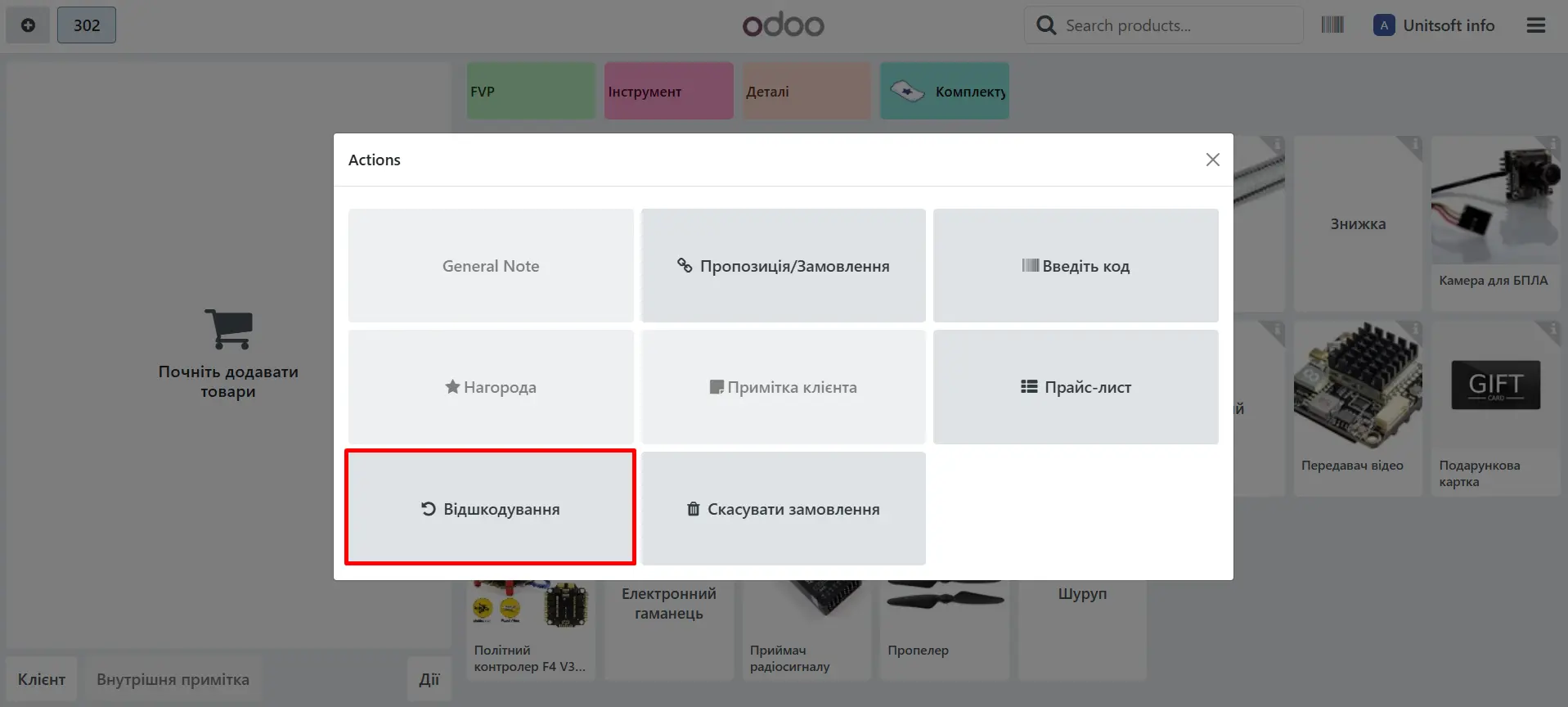The height and width of the screenshot is (707, 1568).
Task: Click Примітка клієнта action
Action: [783, 387]
